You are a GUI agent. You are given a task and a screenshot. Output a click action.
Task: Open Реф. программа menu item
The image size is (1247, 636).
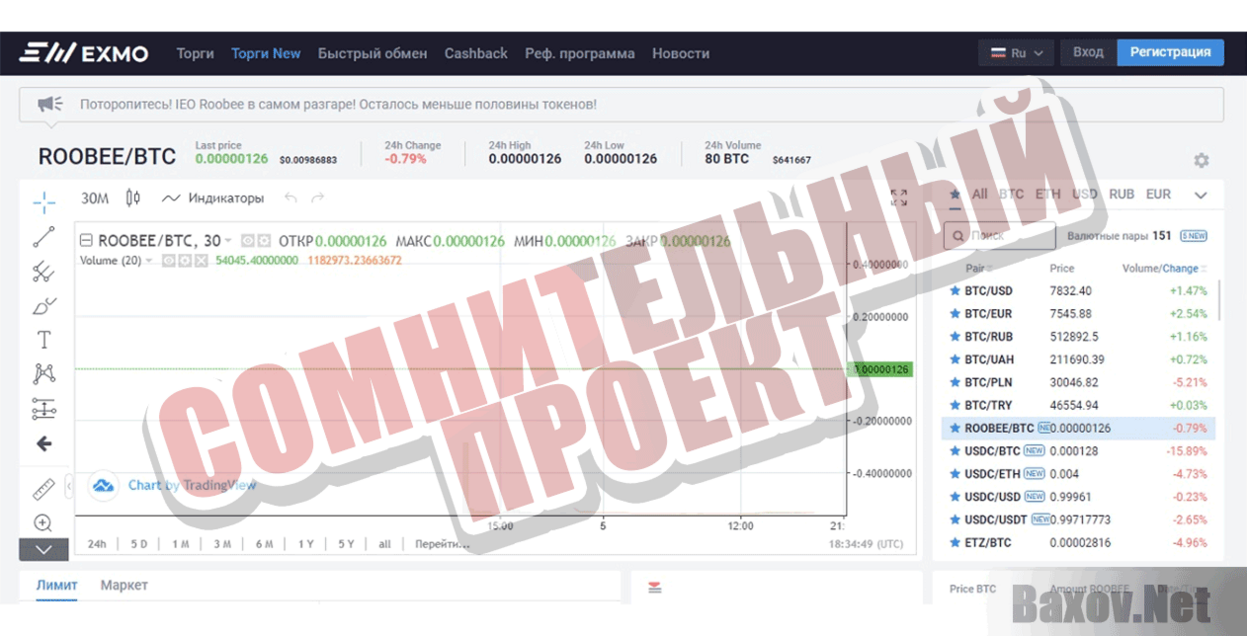[580, 53]
